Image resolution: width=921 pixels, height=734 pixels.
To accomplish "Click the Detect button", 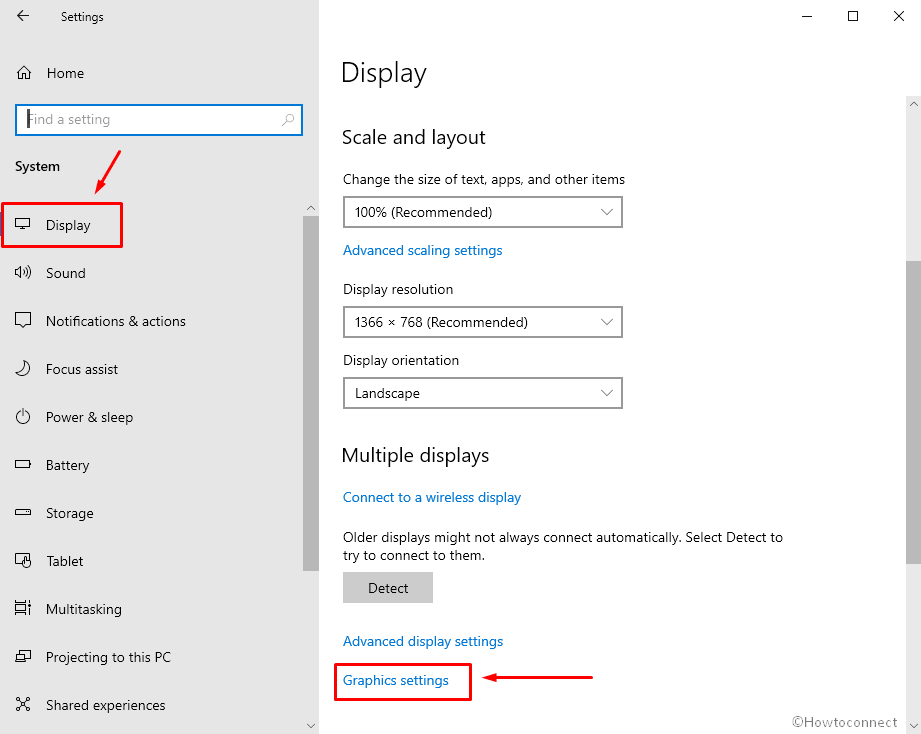I will (388, 587).
